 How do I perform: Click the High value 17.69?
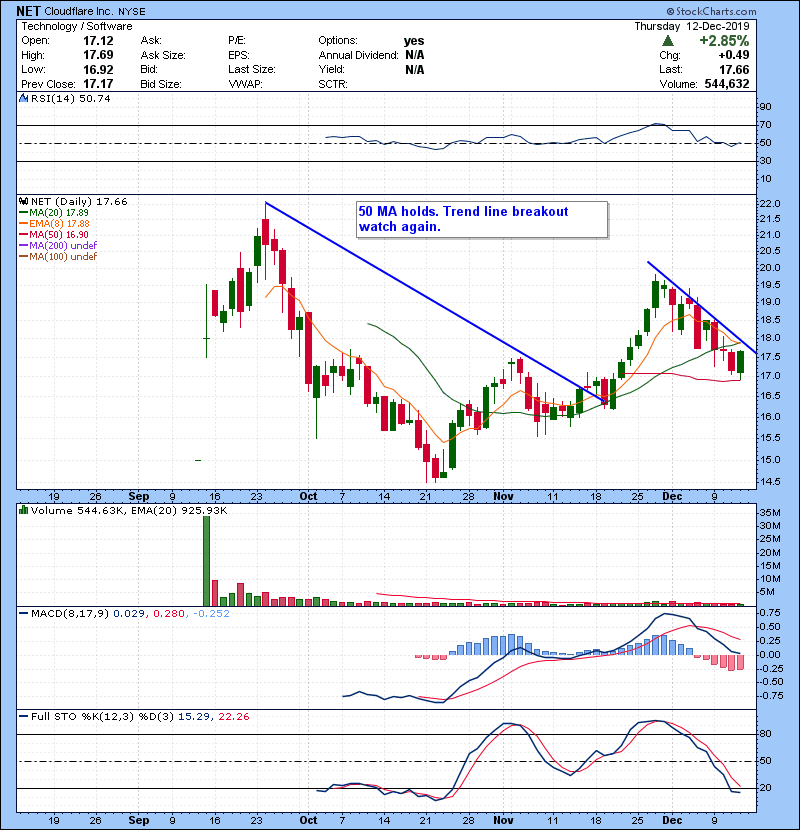[98, 55]
